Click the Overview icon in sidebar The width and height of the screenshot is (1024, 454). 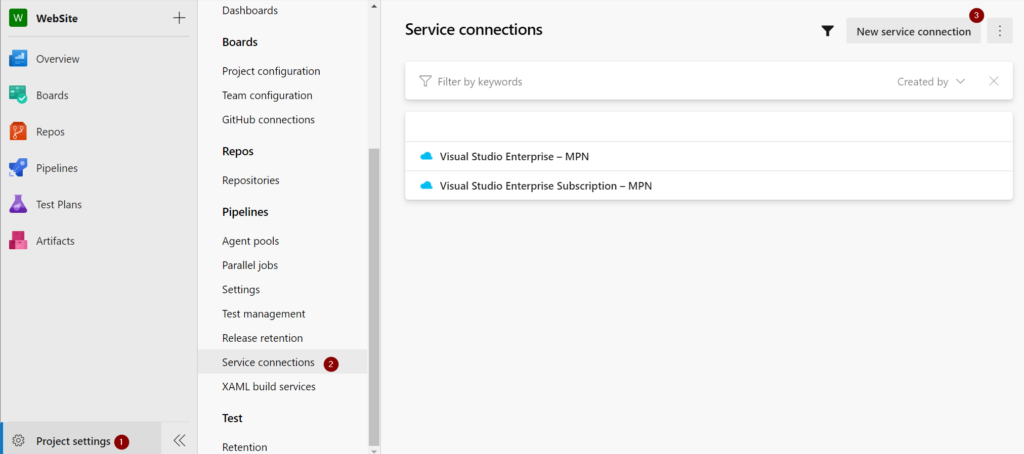(x=17, y=59)
